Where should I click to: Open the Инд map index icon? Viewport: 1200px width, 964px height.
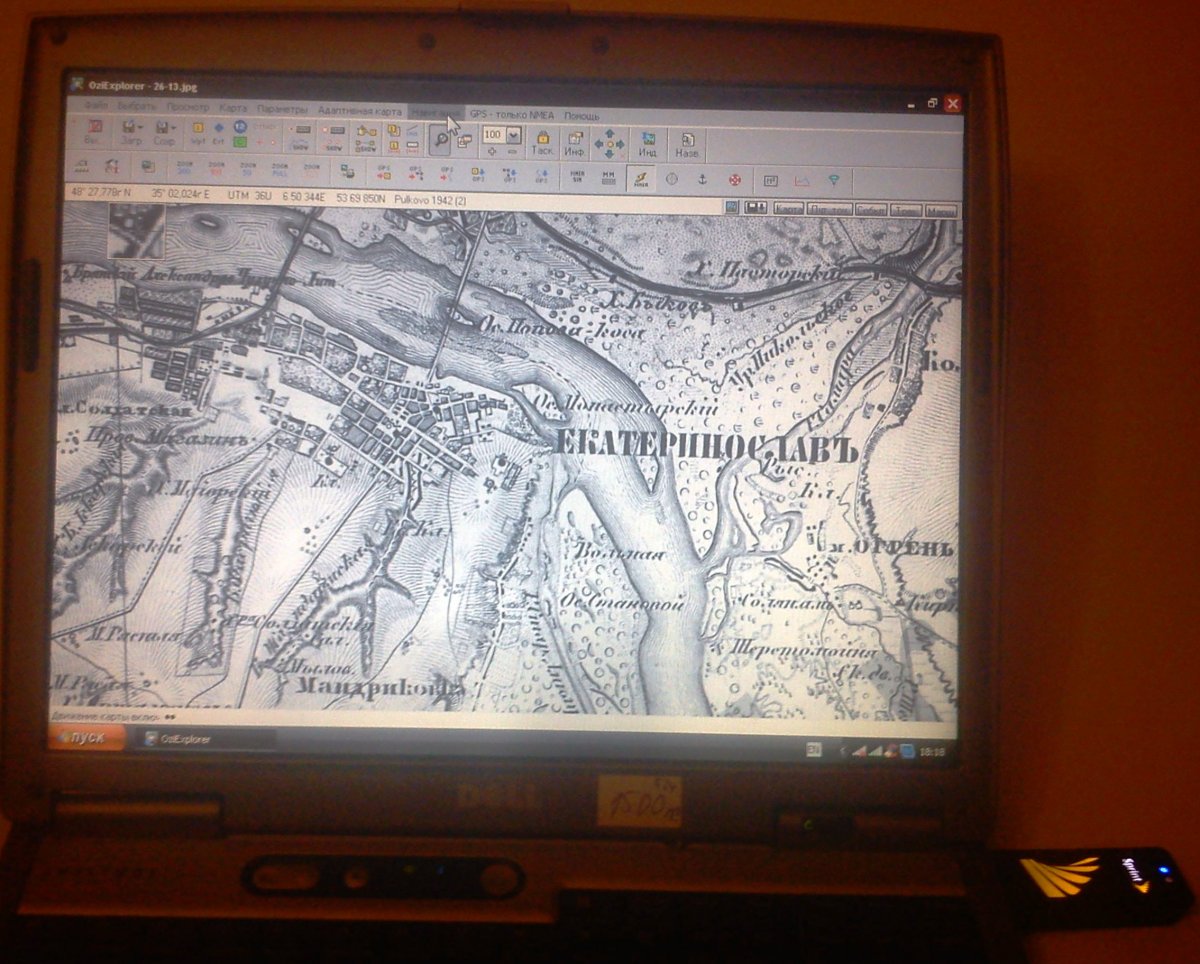tap(648, 143)
